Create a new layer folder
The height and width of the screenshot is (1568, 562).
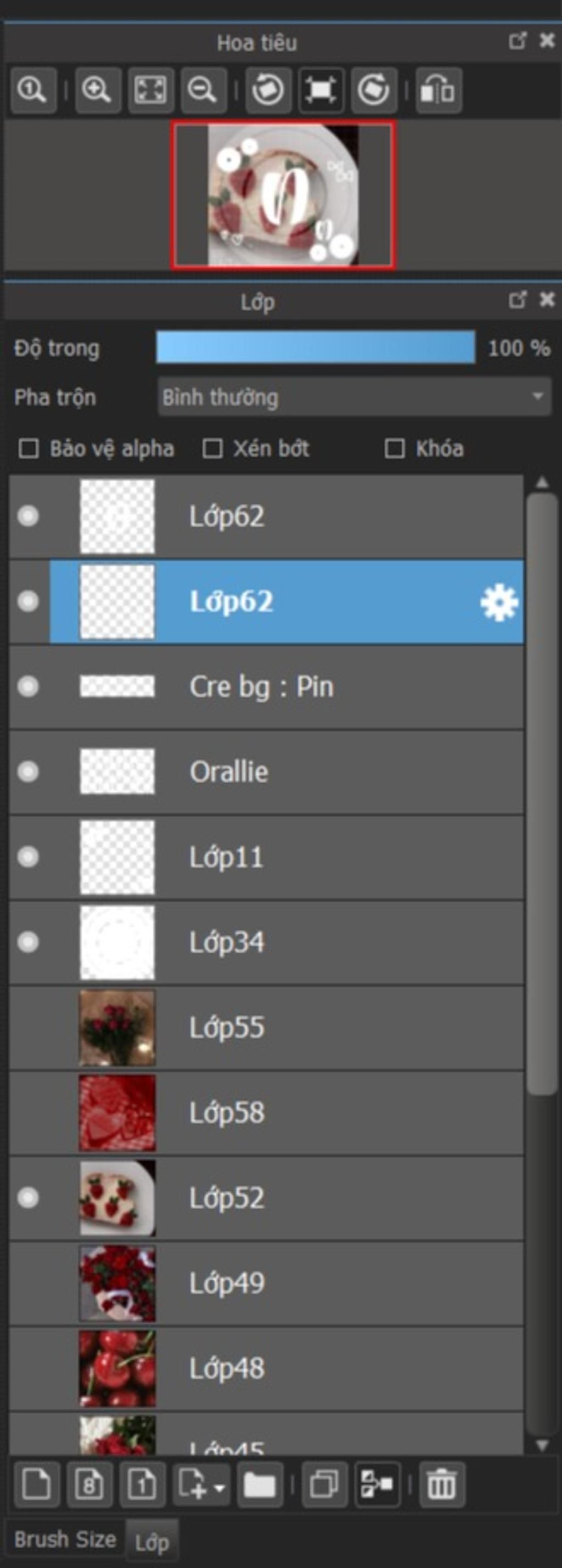[x=260, y=1485]
